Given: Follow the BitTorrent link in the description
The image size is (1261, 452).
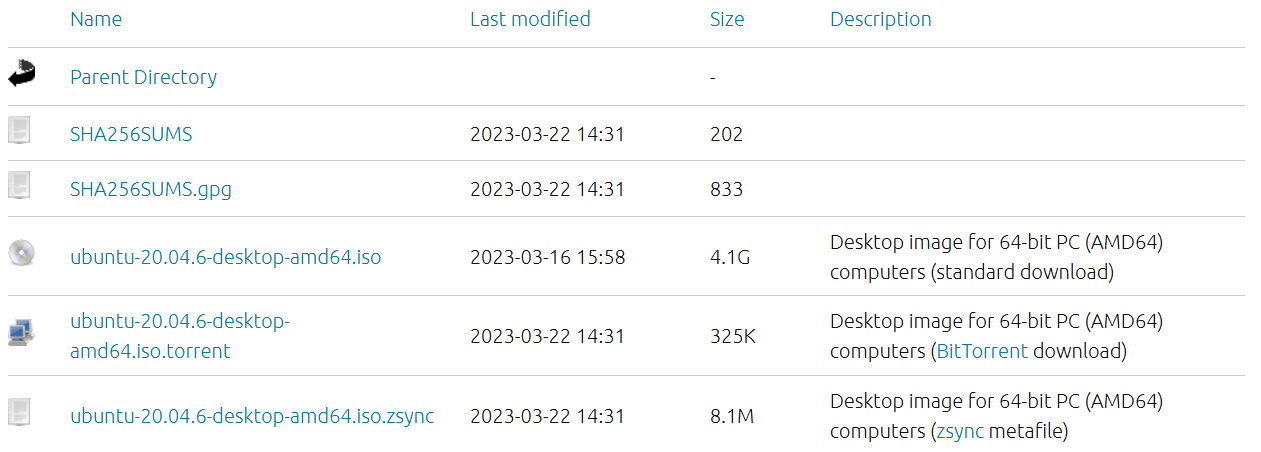Looking at the screenshot, I should point(981,351).
